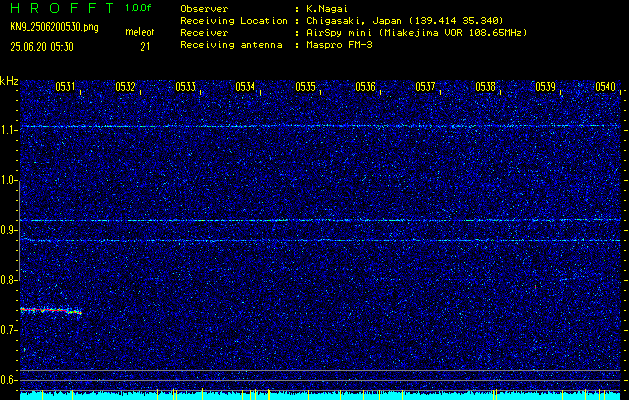Image resolution: width=629 pixels, height=400 pixels.
Task: Click the version text 1.0.0f
Action: (x=138, y=8)
